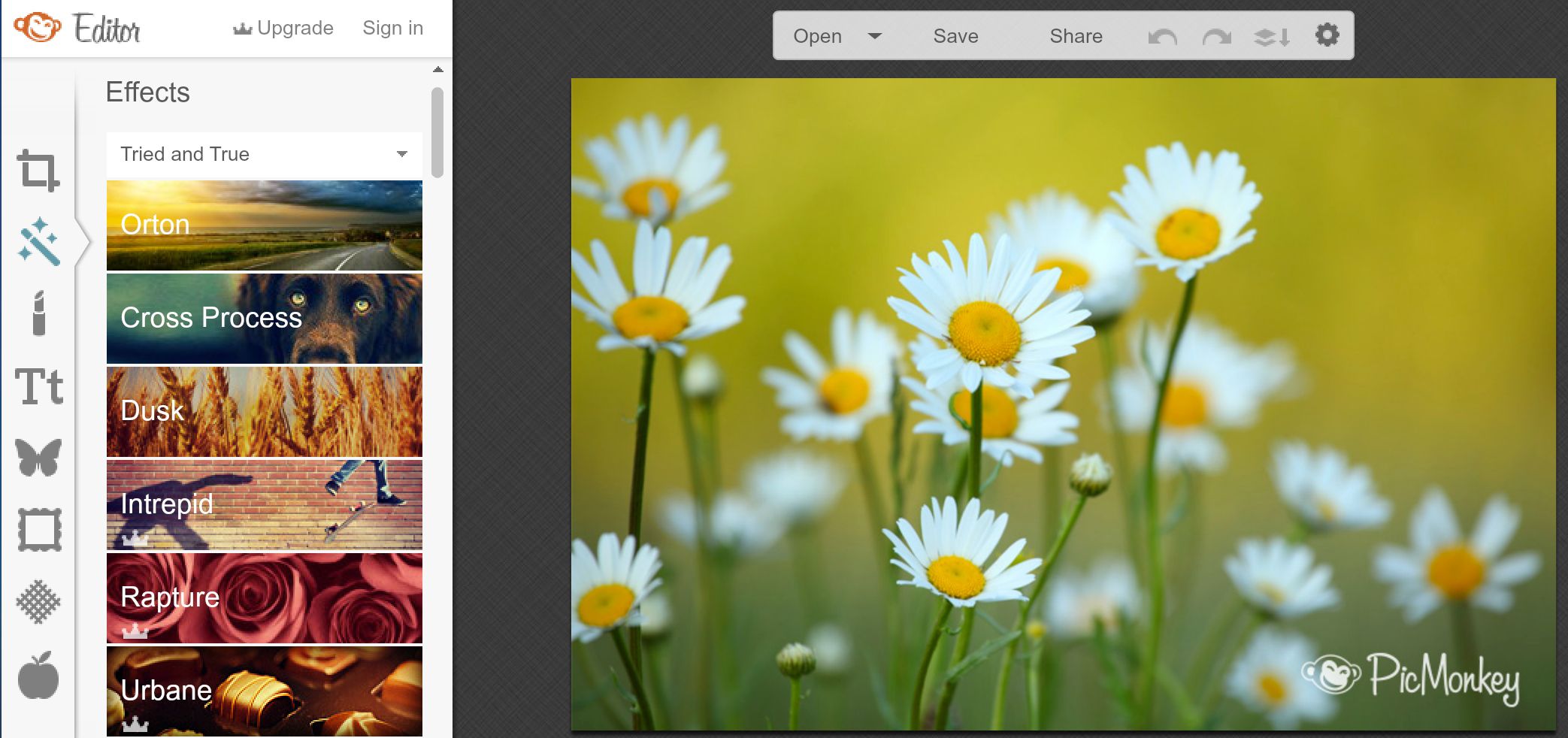This screenshot has width=1568, height=738.
Task: Follow the Upgrade link
Action: point(295,28)
